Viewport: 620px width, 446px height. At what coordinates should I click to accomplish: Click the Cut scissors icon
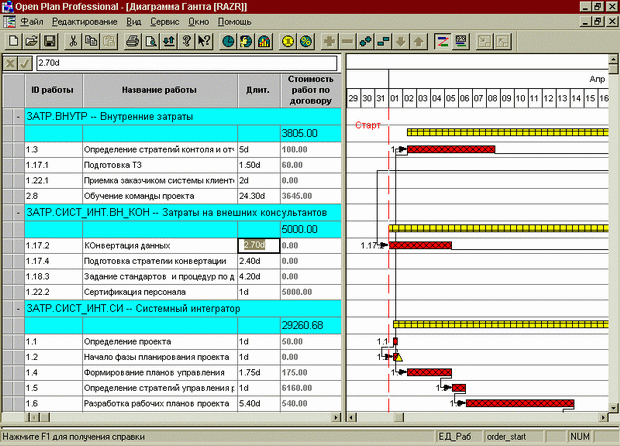click(73, 41)
